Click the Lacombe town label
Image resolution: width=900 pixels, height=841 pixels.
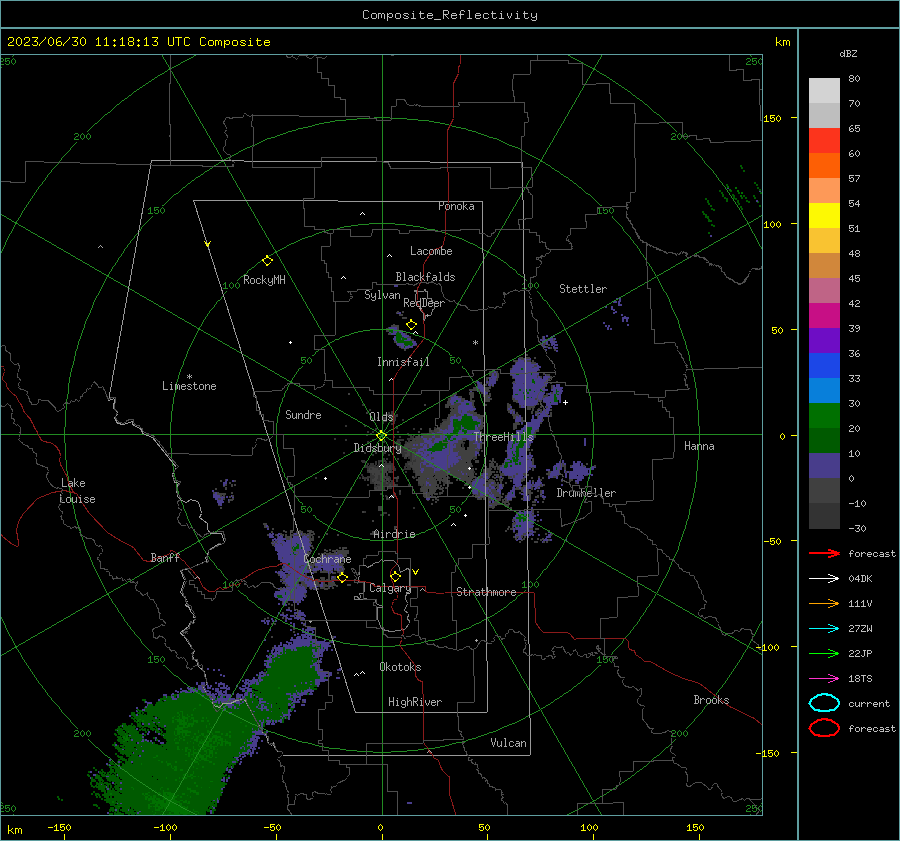tap(431, 251)
